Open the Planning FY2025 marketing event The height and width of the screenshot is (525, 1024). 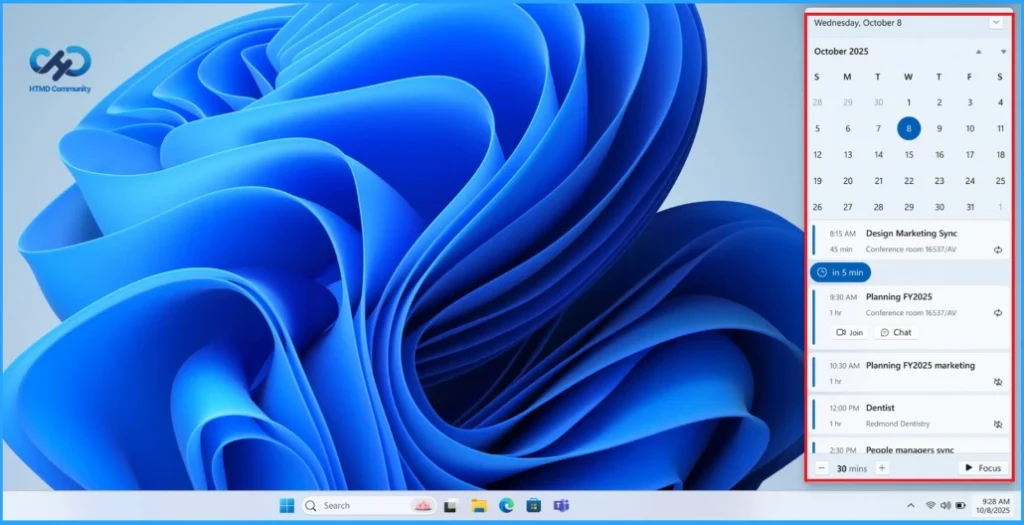[x=910, y=373]
